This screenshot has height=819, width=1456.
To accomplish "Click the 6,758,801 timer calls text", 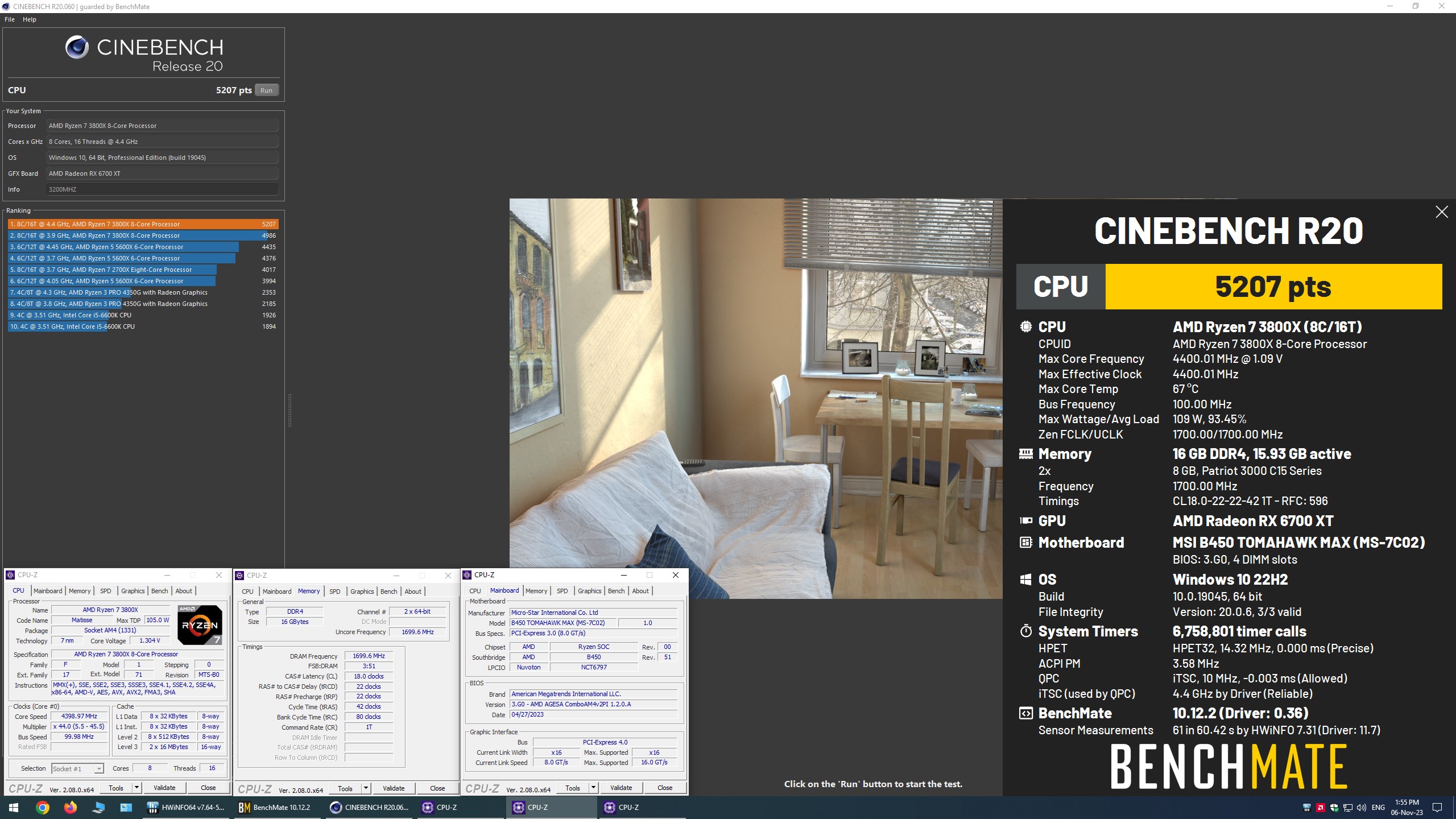I will tap(1239, 631).
